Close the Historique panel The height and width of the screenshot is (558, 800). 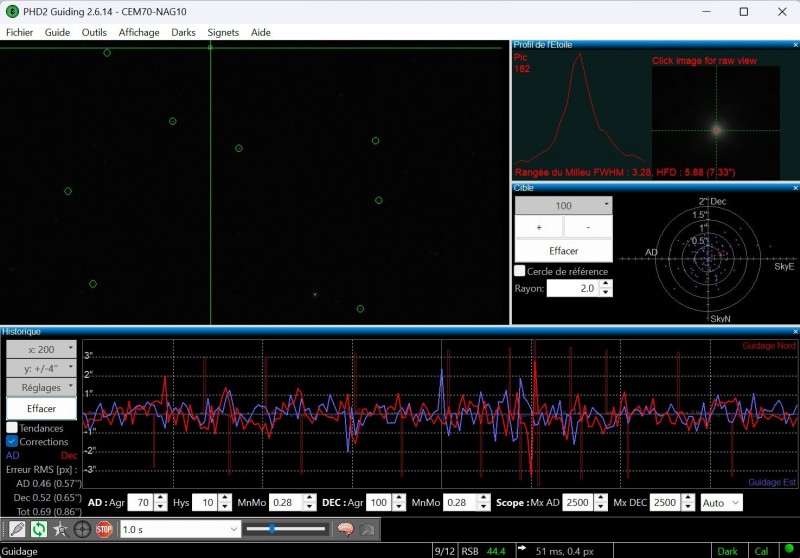tap(795, 332)
